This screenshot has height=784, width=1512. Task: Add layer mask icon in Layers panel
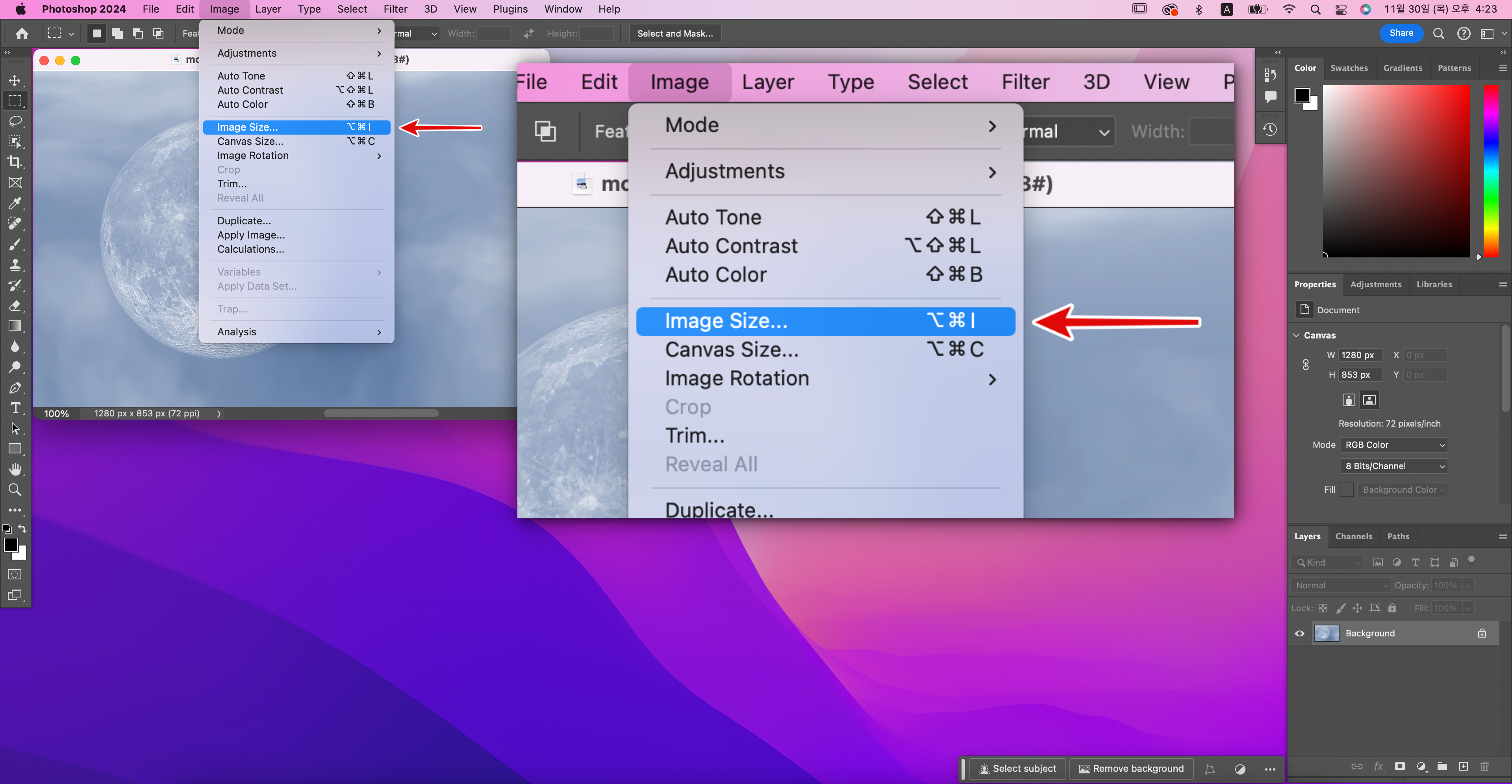[x=1399, y=766]
